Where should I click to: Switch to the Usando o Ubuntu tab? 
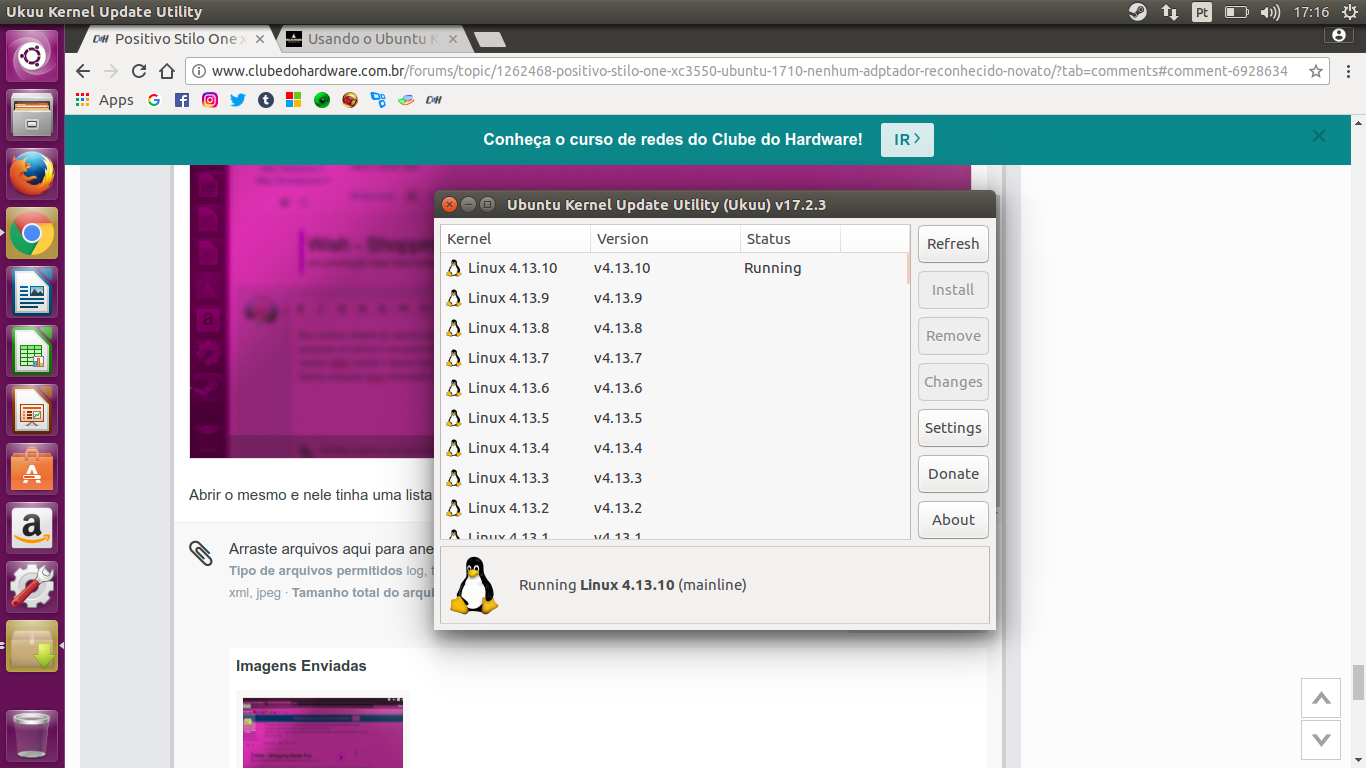click(x=372, y=39)
